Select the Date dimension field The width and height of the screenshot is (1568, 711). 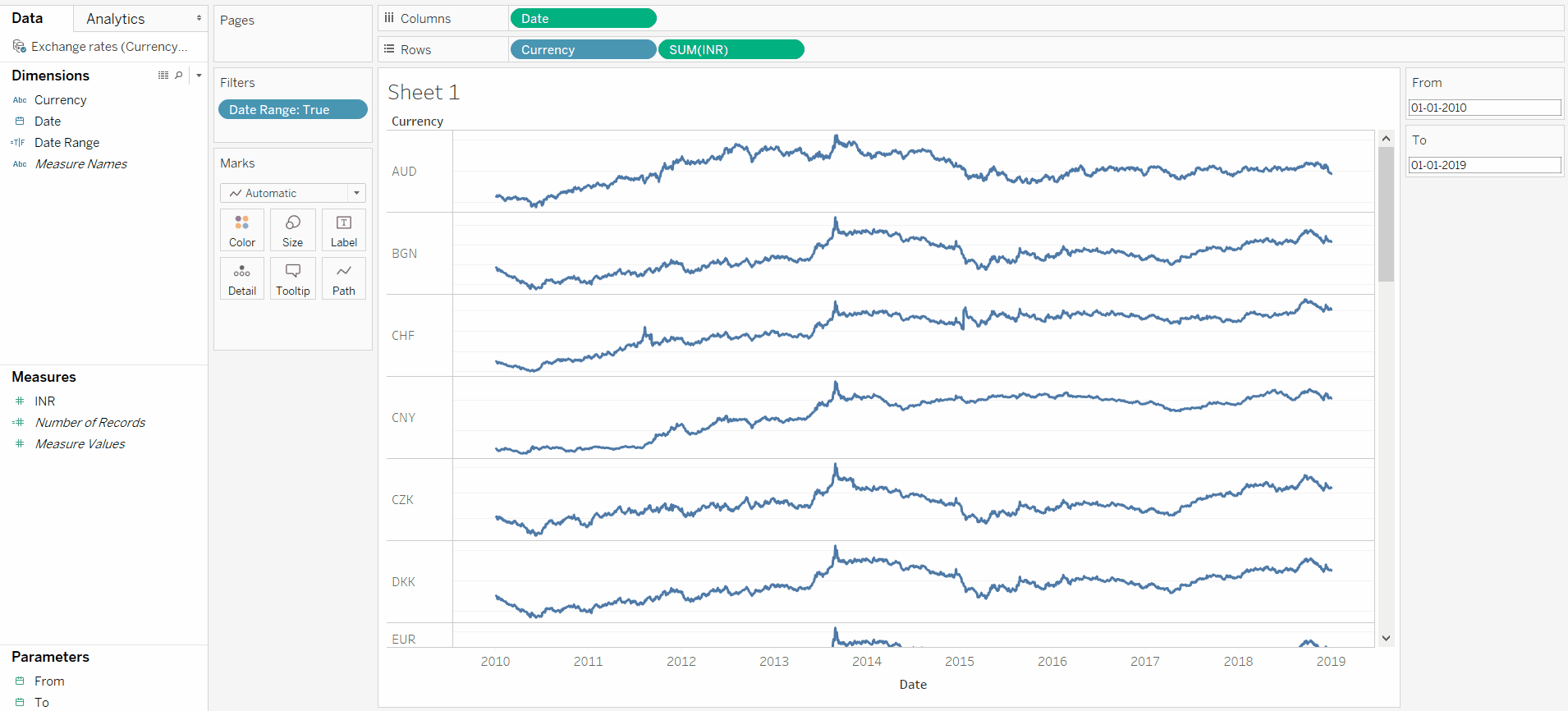click(48, 122)
